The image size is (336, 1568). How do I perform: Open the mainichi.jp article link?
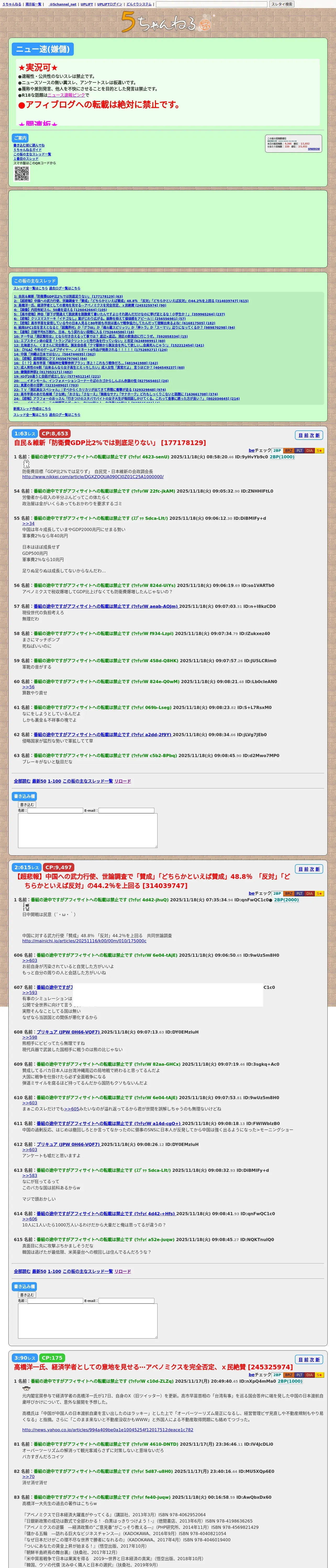(84, 941)
